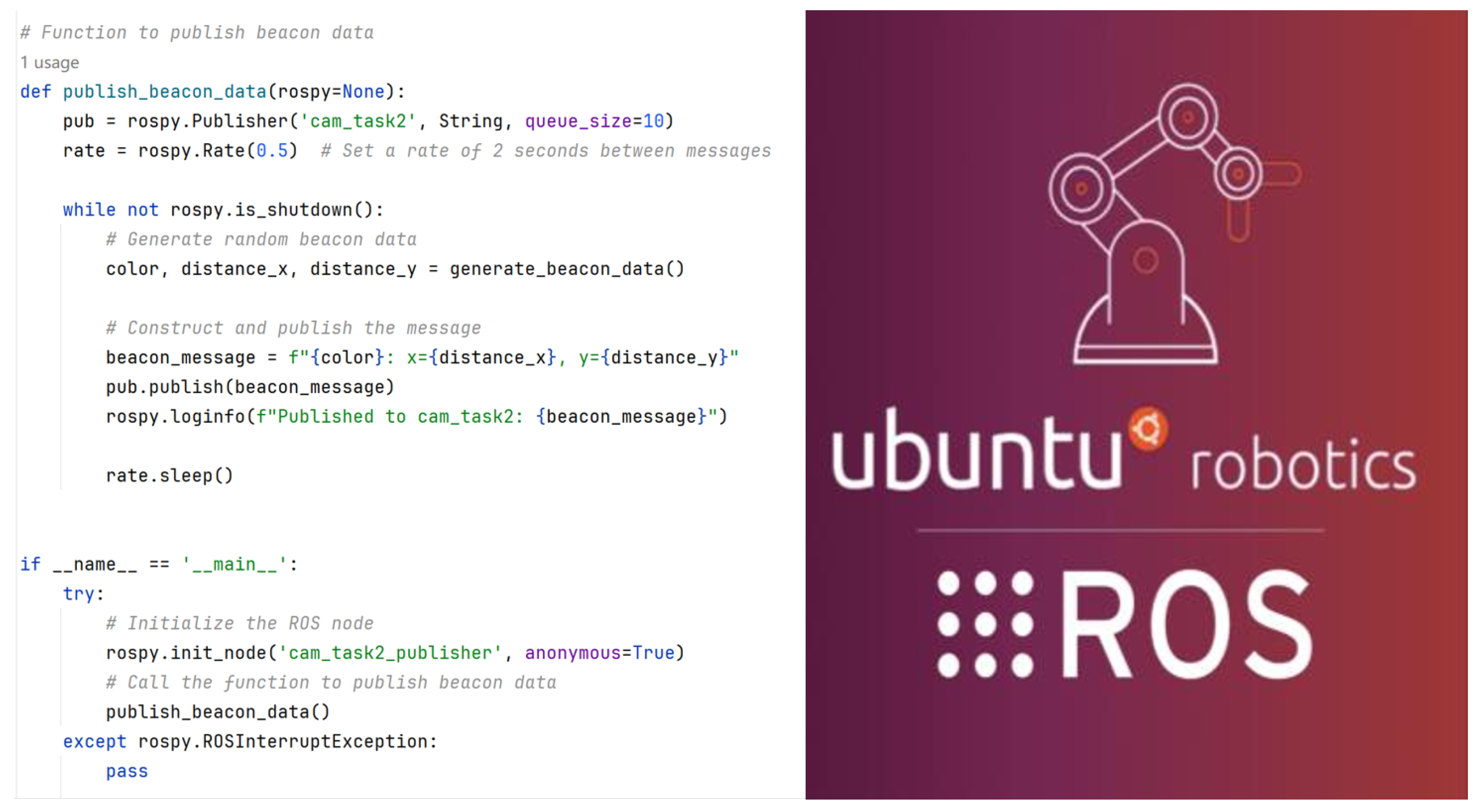Click the pass statement

(x=127, y=771)
